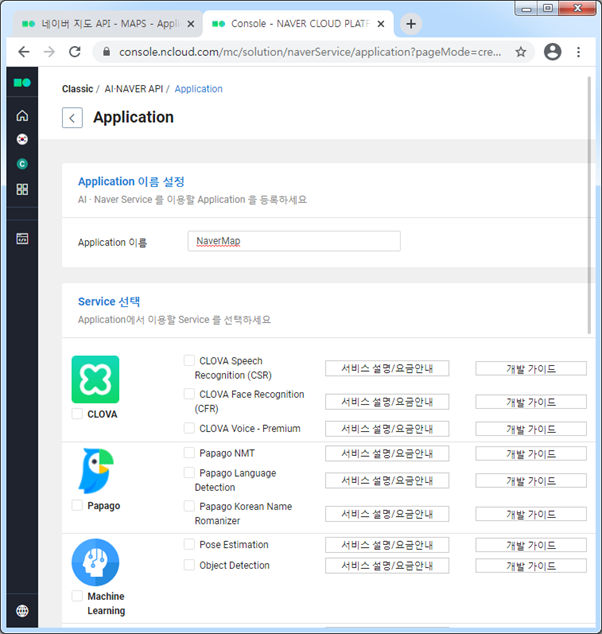Open 서비스 설명/요금안내 for CLOVA Speech Recognition
The width and height of the screenshot is (602, 634).
387,368
